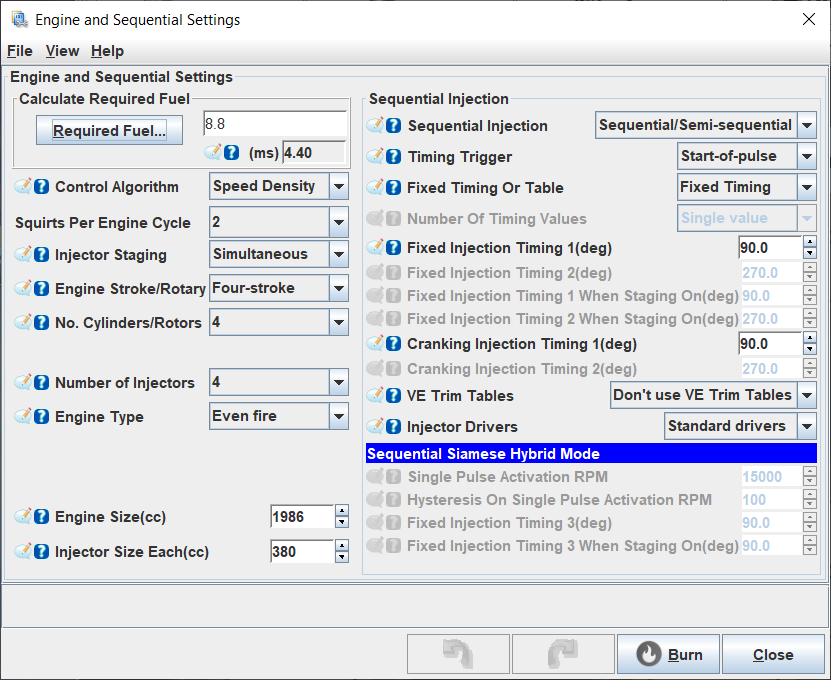Click the pencil icon beside Sequential Injection
Screen dimensions: 831x680
[x=376, y=126]
